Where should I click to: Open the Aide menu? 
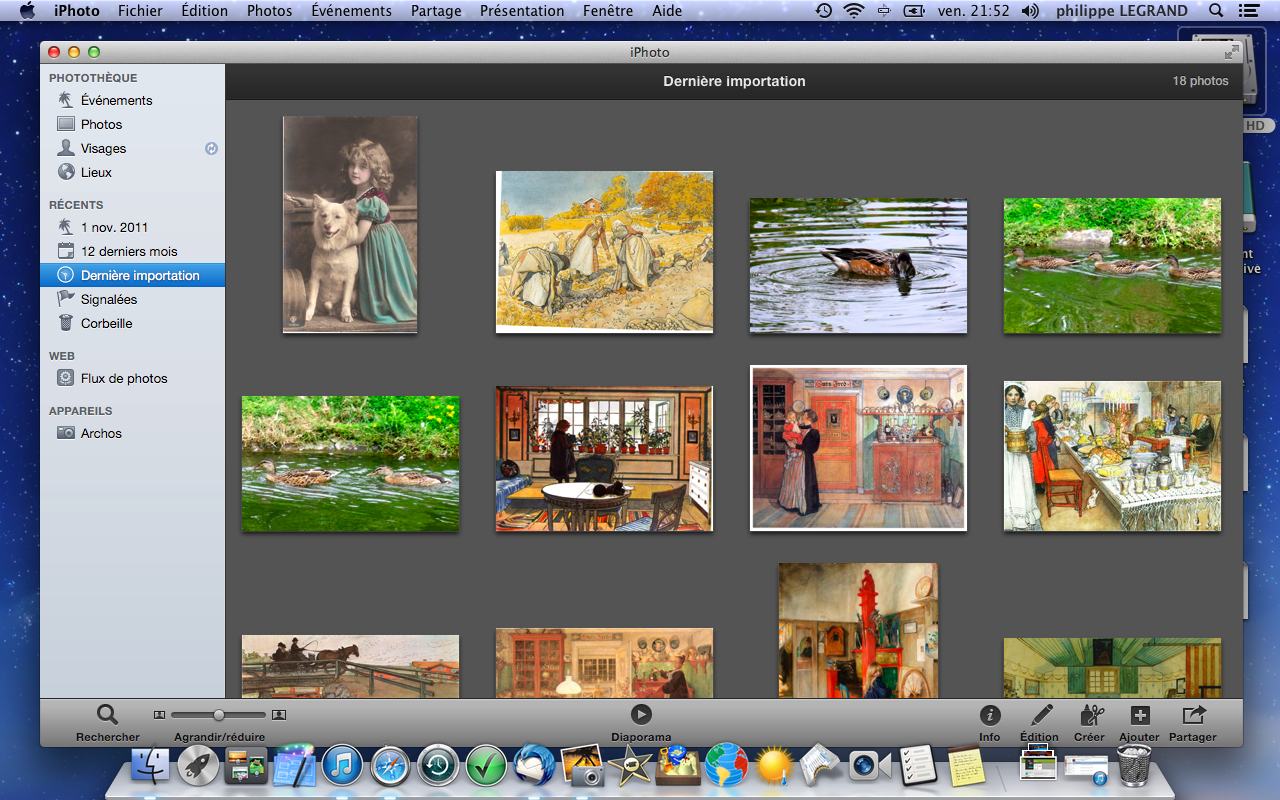(667, 11)
